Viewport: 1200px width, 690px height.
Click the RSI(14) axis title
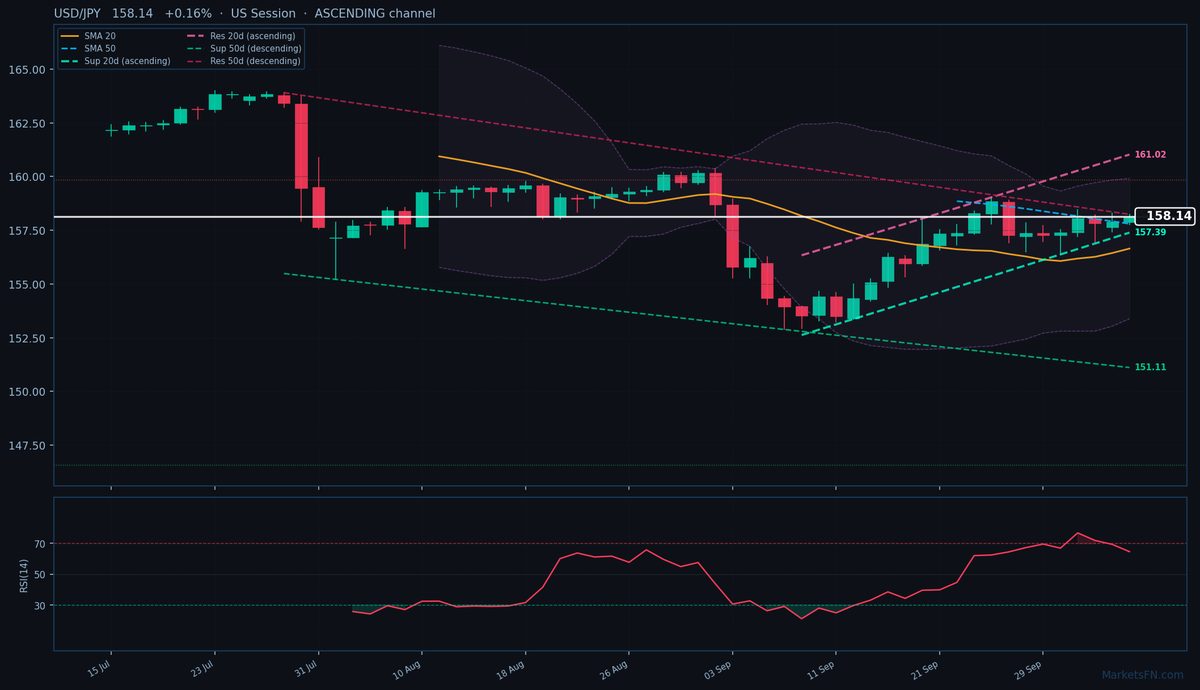coord(23,574)
